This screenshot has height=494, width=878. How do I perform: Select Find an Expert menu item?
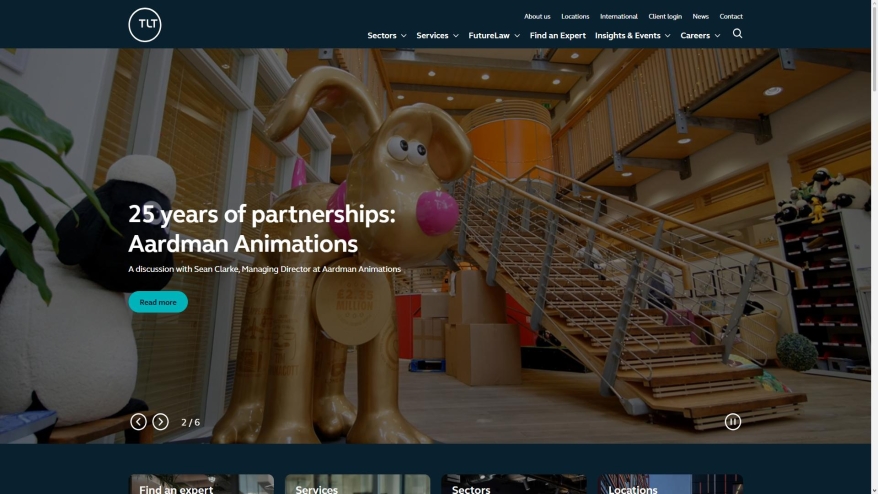click(558, 36)
